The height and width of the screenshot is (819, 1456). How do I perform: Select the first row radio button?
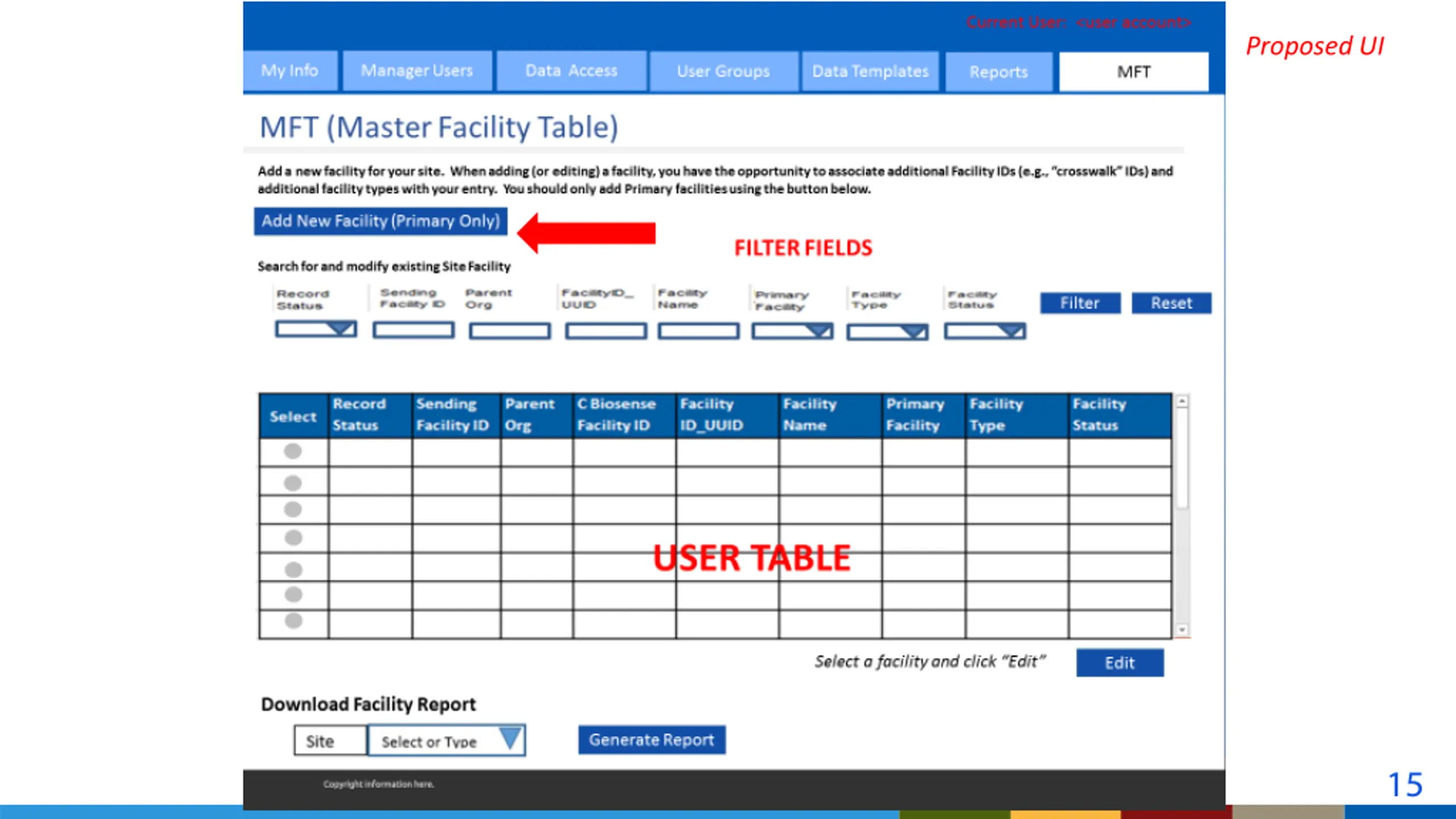(292, 452)
